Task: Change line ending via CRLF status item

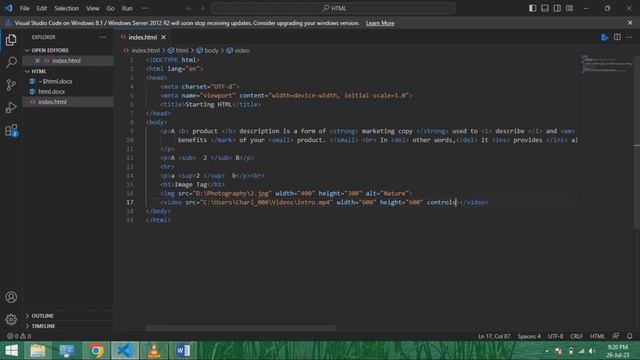Action: pos(576,336)
